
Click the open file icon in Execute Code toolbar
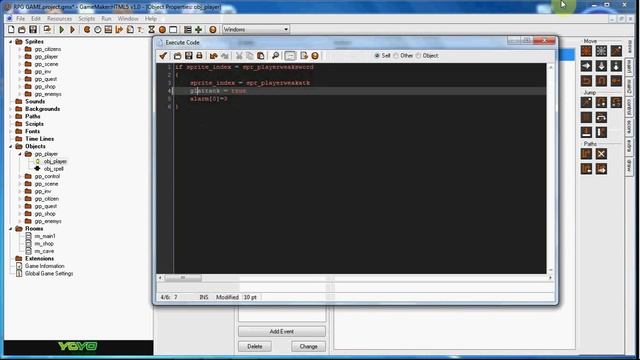(x=178, y=56)
